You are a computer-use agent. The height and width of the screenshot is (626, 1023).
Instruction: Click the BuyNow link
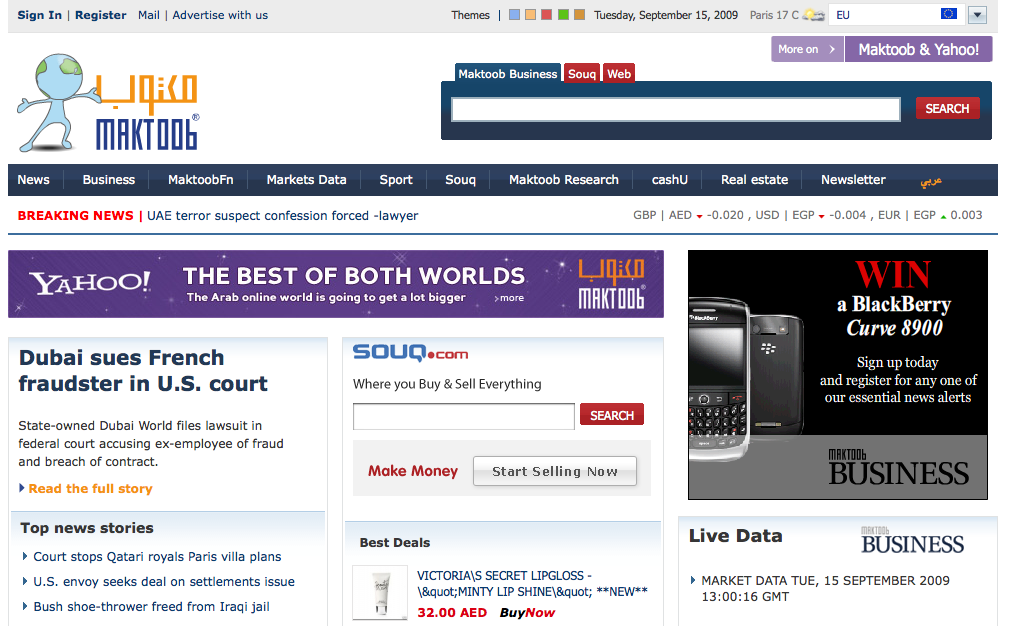coord(527,613)
